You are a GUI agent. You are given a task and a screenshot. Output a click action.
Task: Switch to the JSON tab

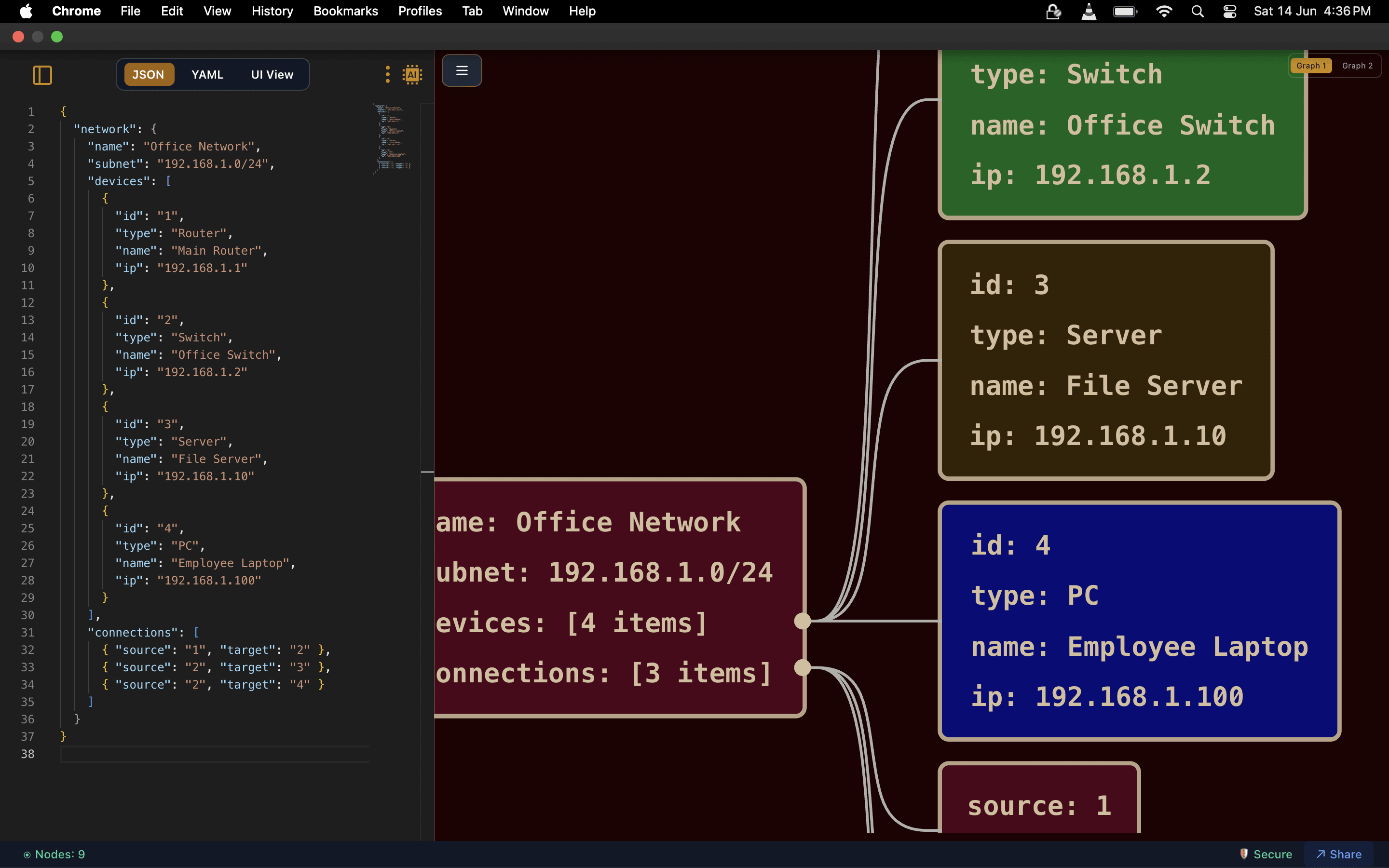click(149, 75)
